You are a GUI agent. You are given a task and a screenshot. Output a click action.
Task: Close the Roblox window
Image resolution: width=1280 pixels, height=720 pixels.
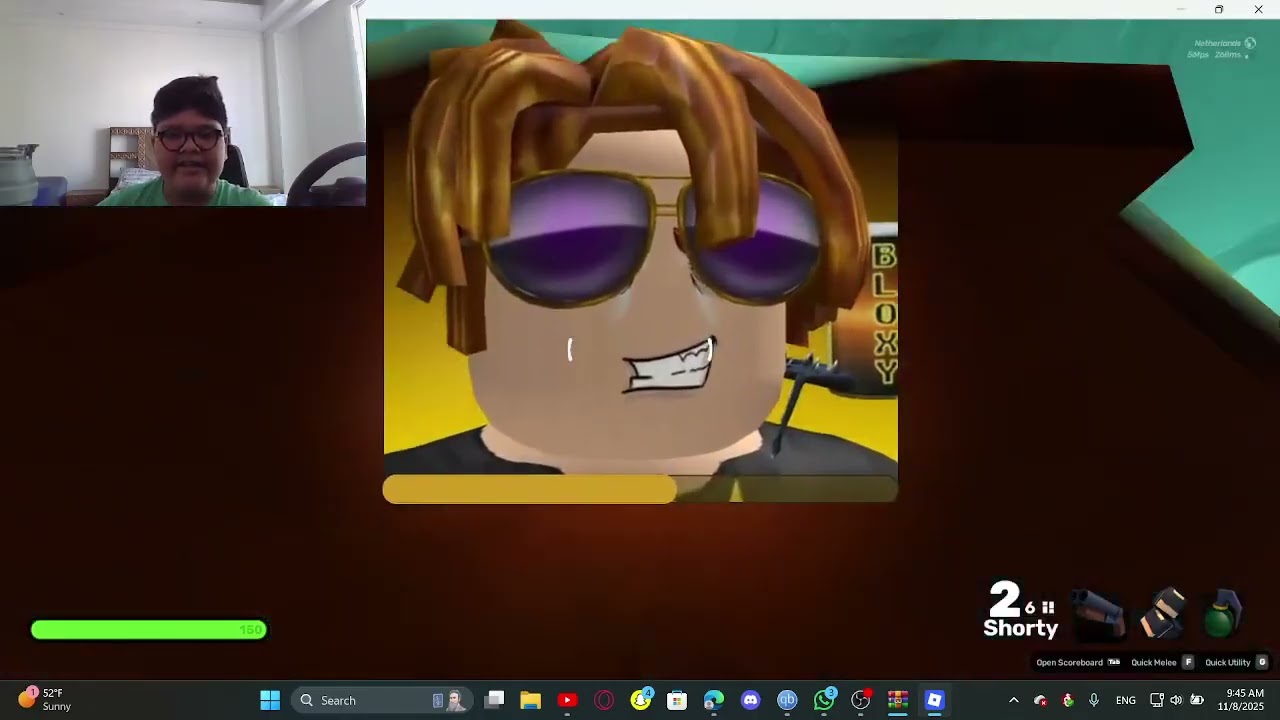[x=1258, y=9]
